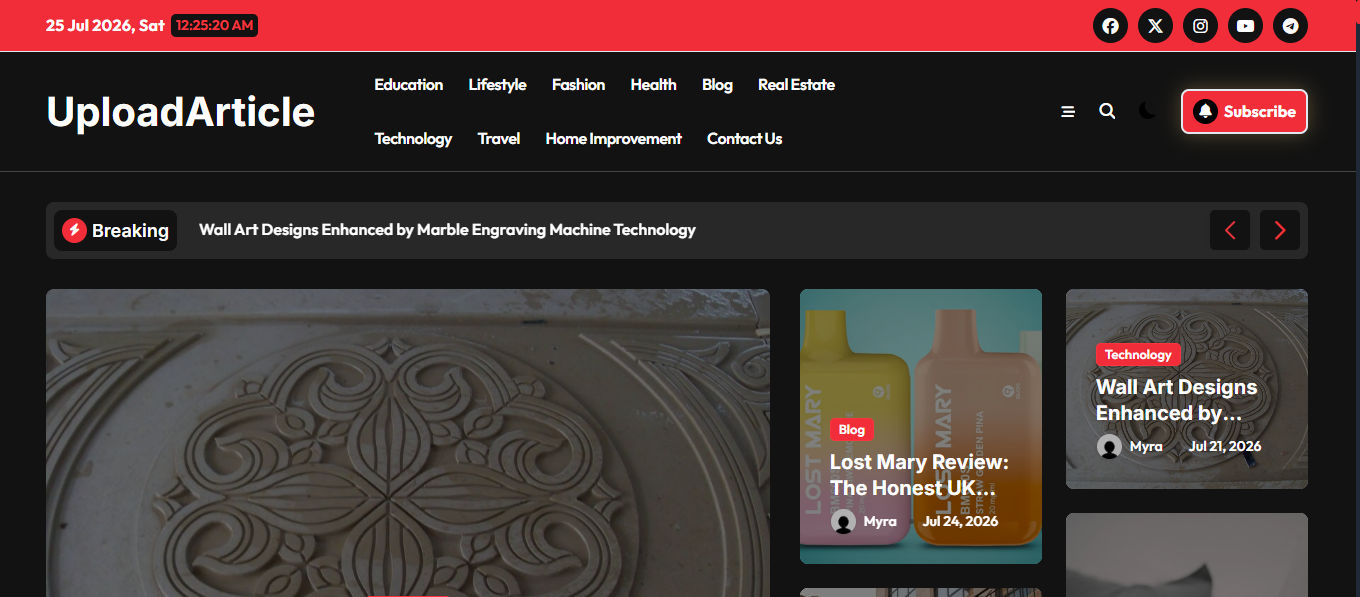This screenshot has height=597, width=1360.
Task: Click Technology tag on Wall Art card
Action: pyautogui.click(x=1138, y=355)
